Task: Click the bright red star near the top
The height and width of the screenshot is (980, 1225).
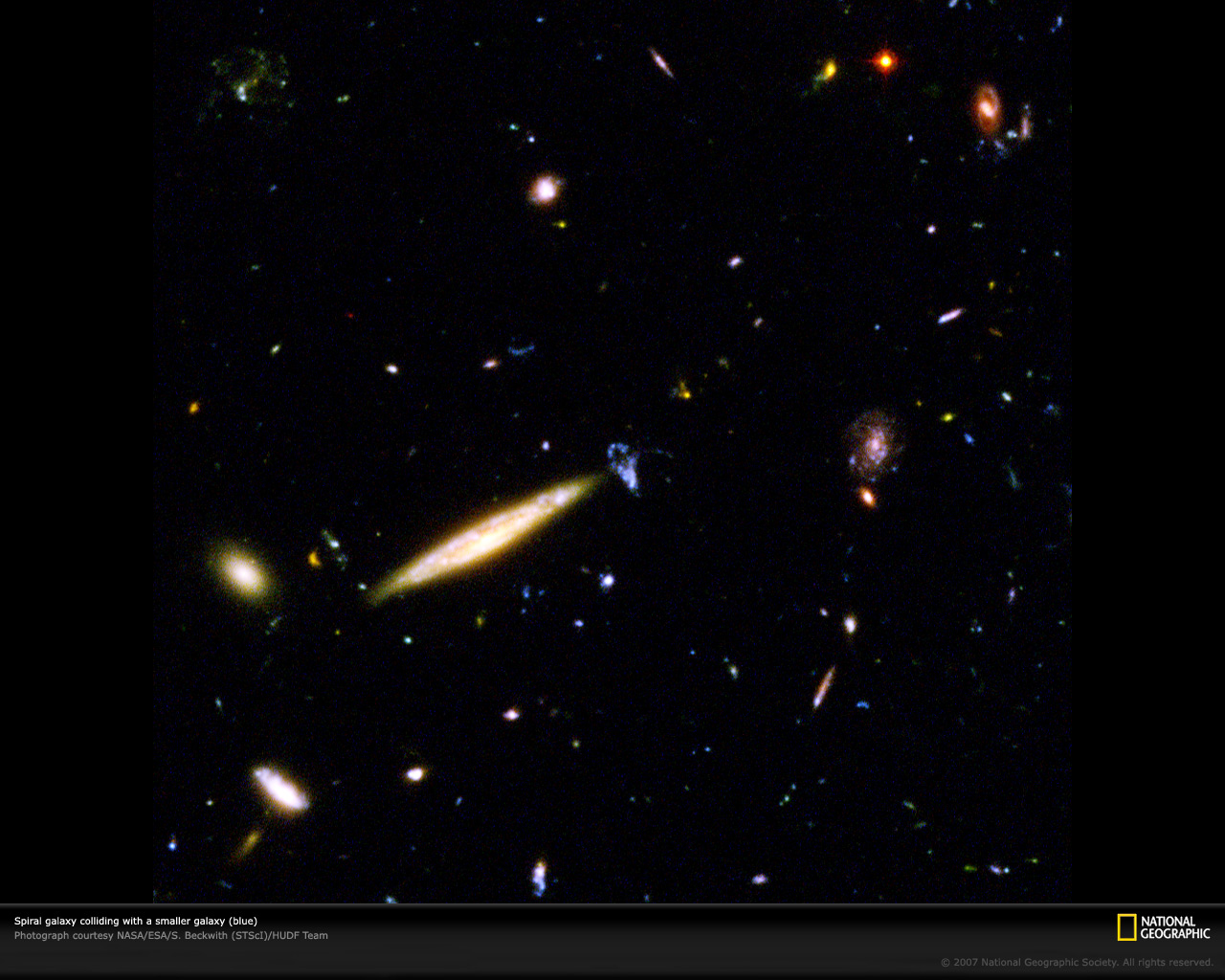Action: click(886, 61)
